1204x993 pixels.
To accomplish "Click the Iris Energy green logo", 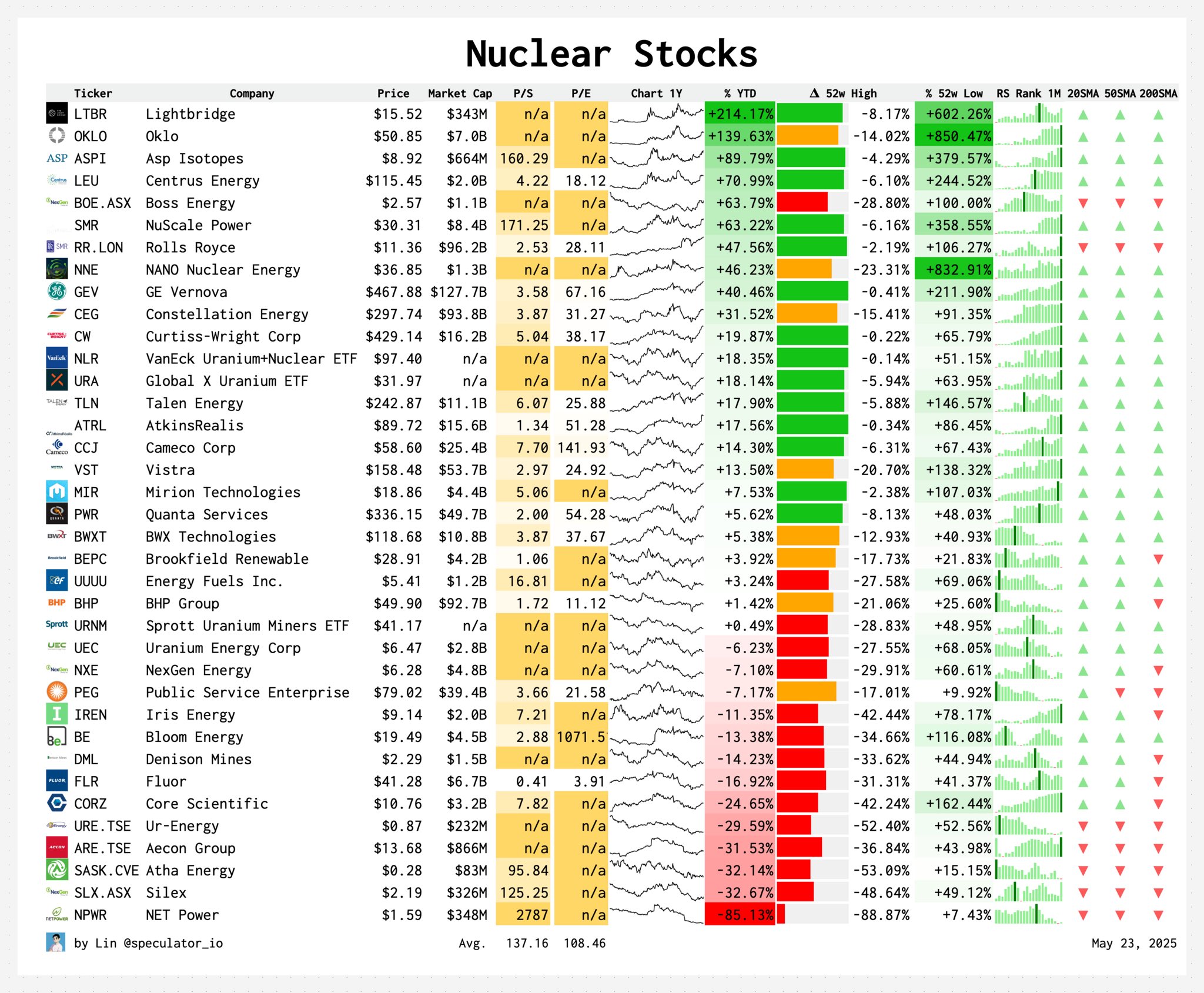I will point(57,714).
